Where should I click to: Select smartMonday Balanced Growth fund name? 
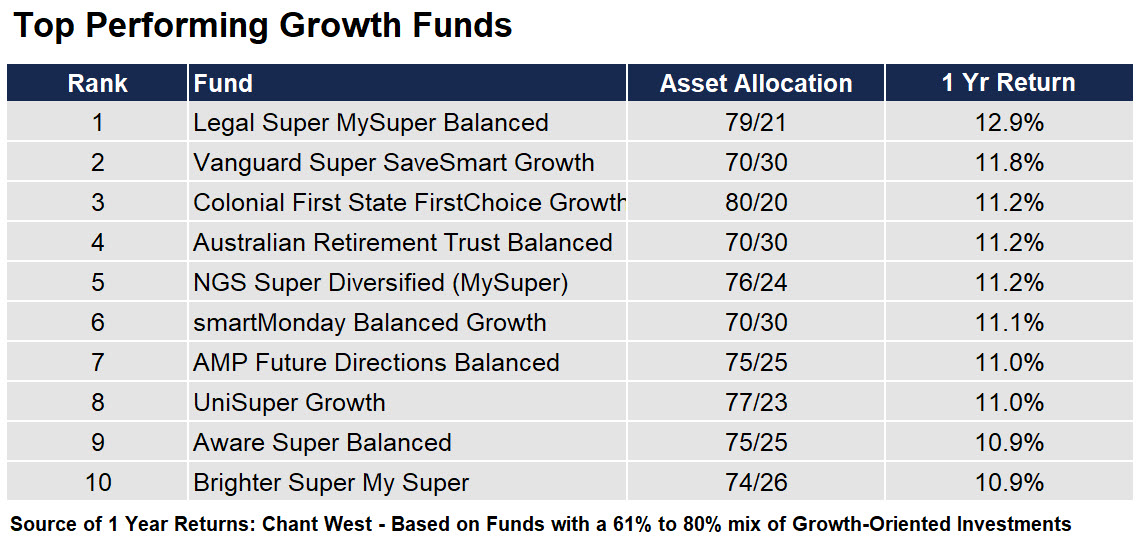(x=369, y=322)
